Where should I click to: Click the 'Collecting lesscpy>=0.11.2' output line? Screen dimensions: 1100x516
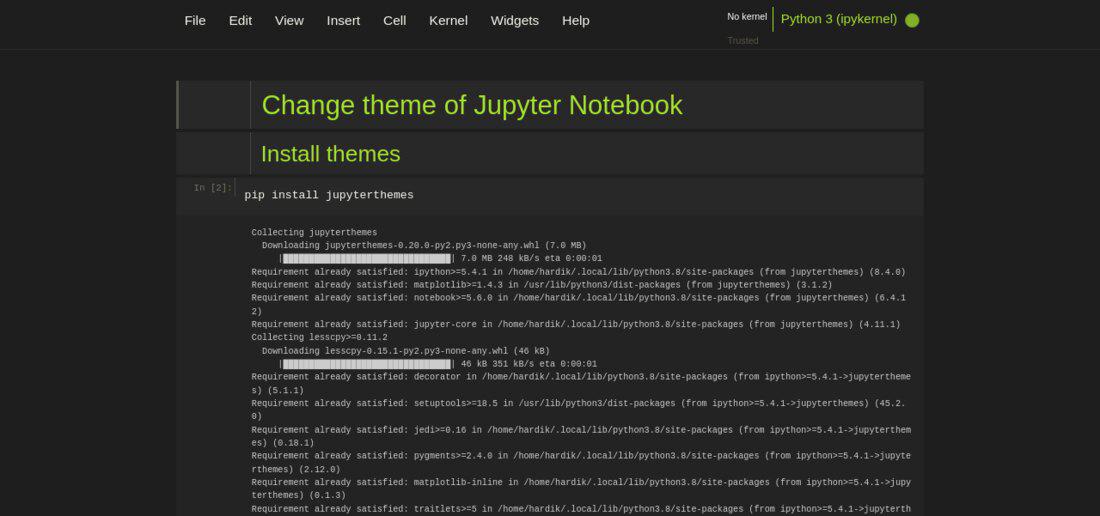(x=319, y=337)
